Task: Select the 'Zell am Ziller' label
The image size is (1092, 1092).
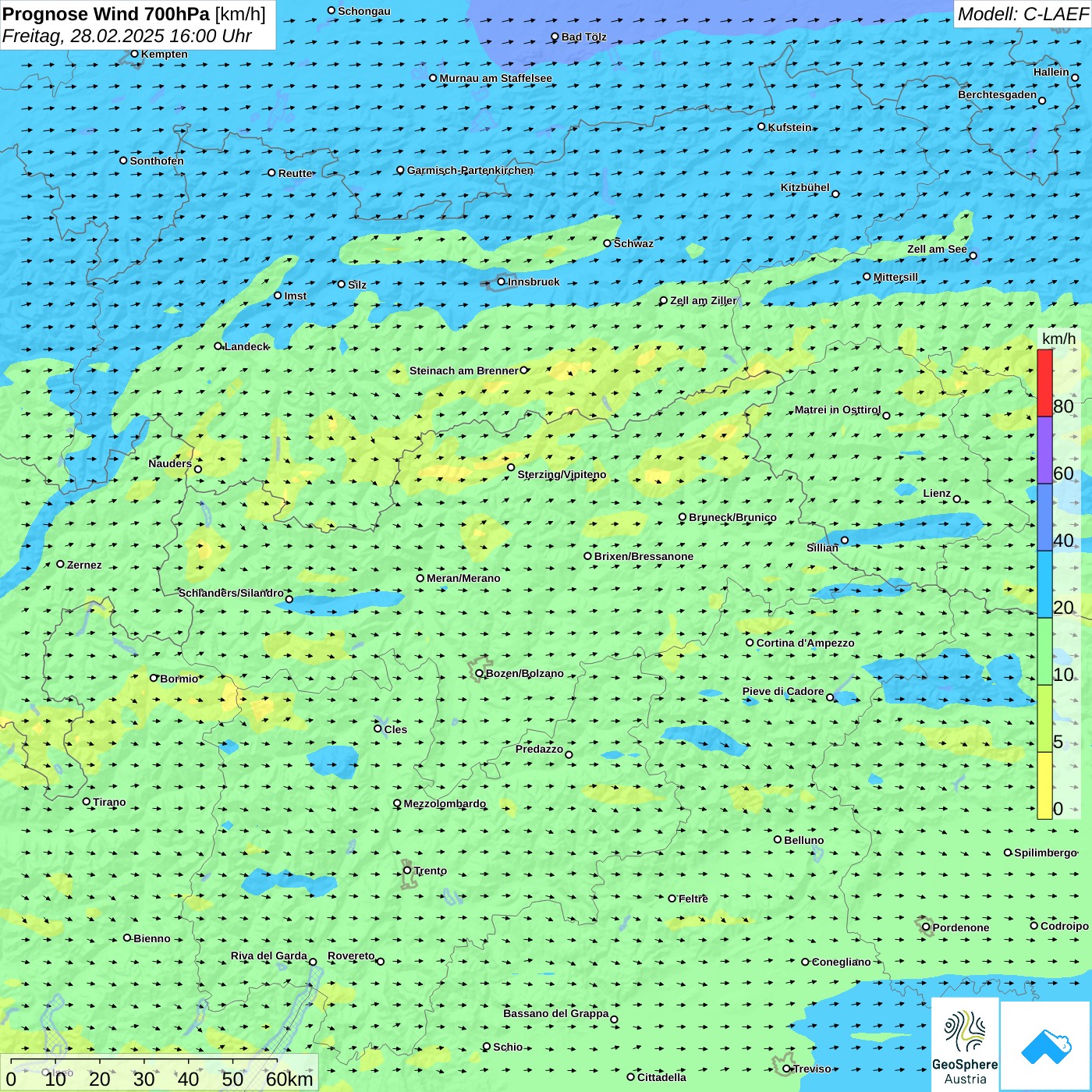Action: pyautogui.click(x=704, y=300)
